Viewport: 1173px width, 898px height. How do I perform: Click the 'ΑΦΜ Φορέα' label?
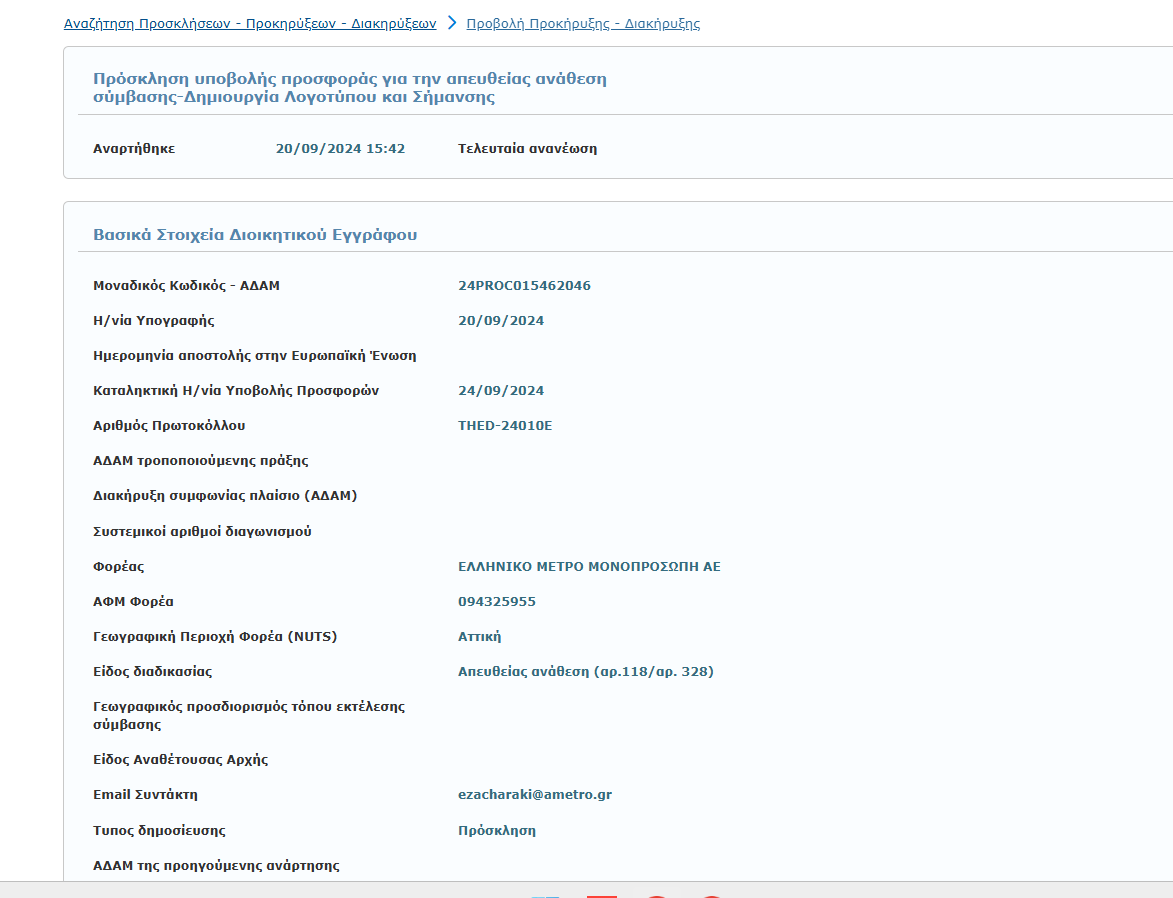click(x=133, y=602)
